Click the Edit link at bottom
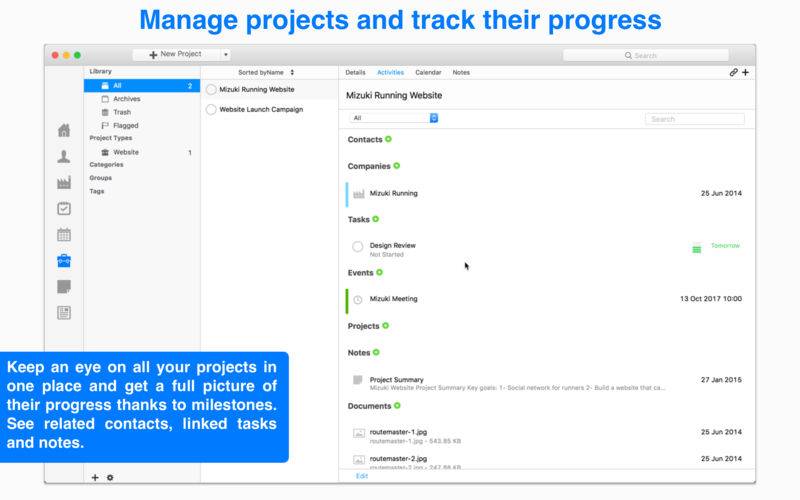This screenshot has width=800, height=500. click(362, 476)
